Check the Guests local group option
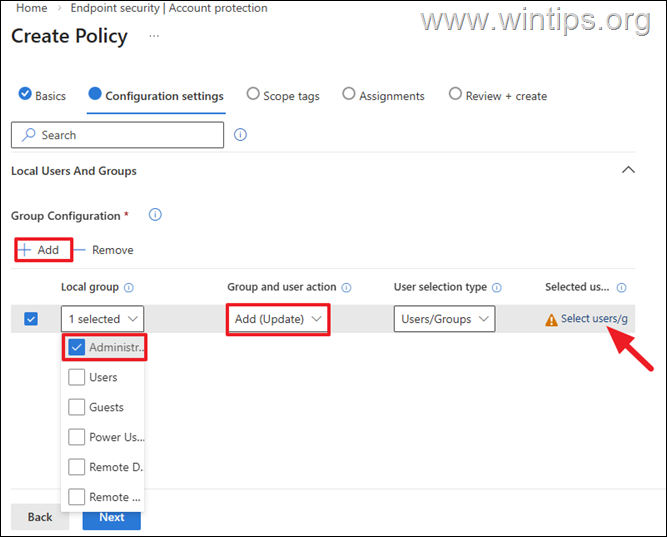Image resolution: width=667 pixels, height=537 pixels. 77,407
